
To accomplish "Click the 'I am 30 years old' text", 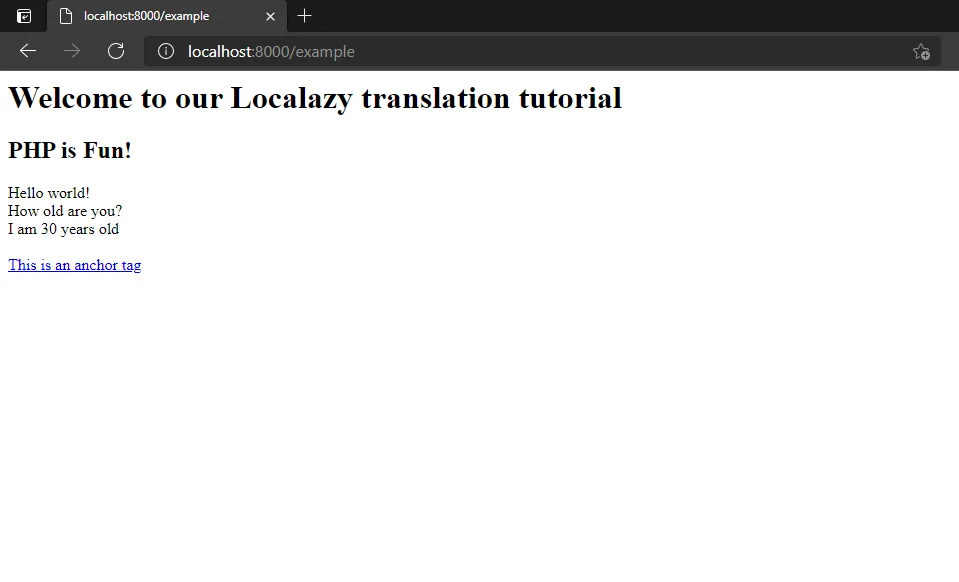I will [x=63, y=229].
